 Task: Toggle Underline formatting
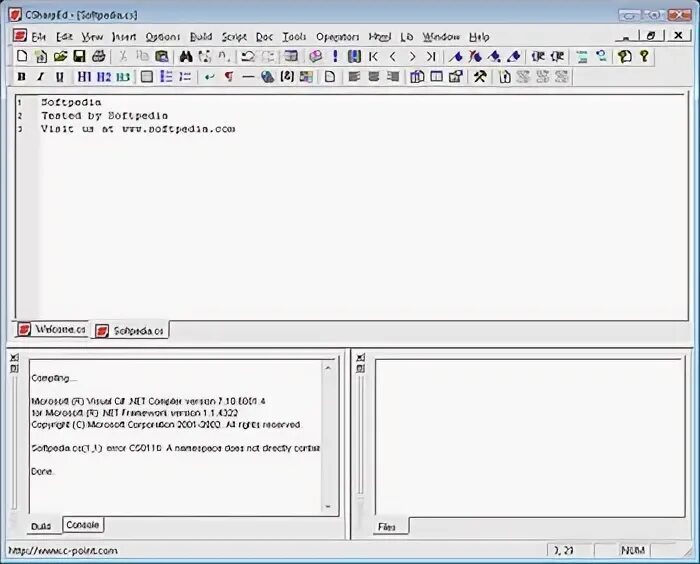pyautogui.click(x=60, y=77)
